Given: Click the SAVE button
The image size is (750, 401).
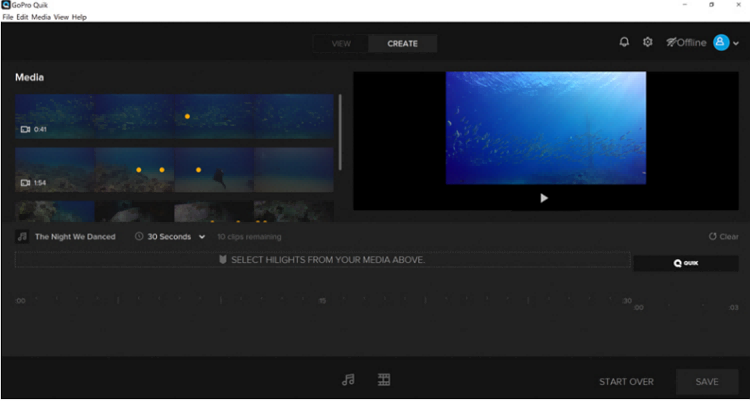Looking at the screenshot, I should pos(707,382).
